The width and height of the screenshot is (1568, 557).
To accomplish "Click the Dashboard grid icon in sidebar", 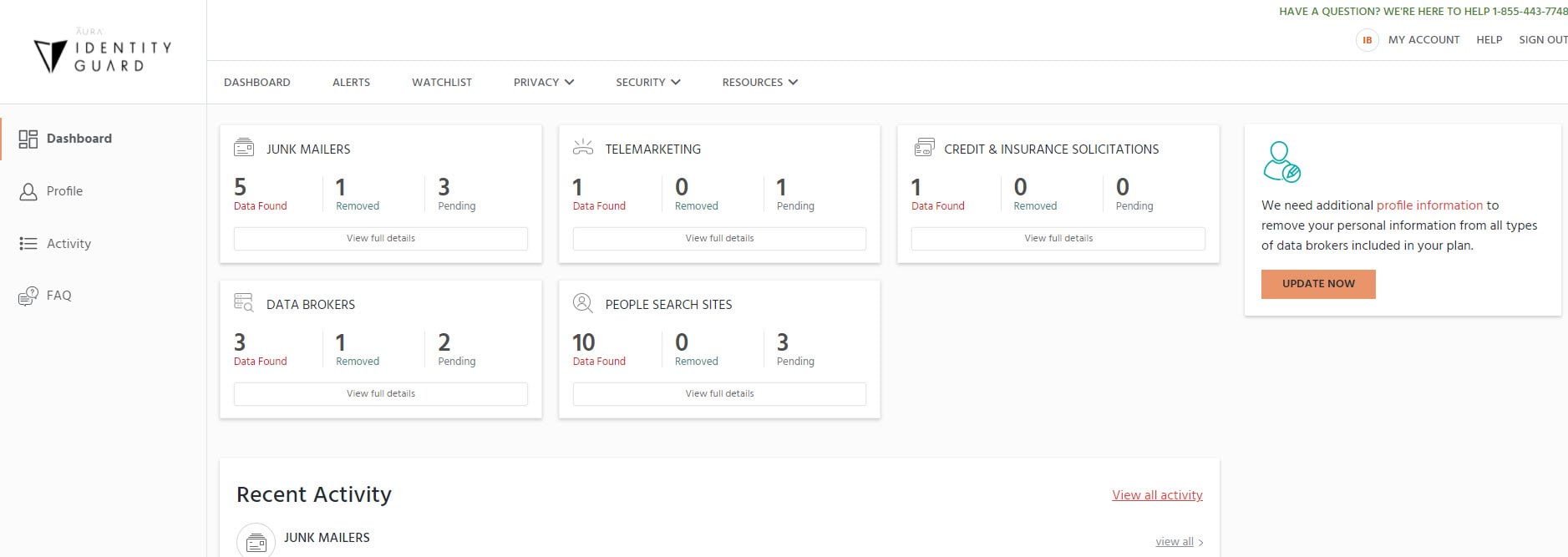I will point(28,139).
